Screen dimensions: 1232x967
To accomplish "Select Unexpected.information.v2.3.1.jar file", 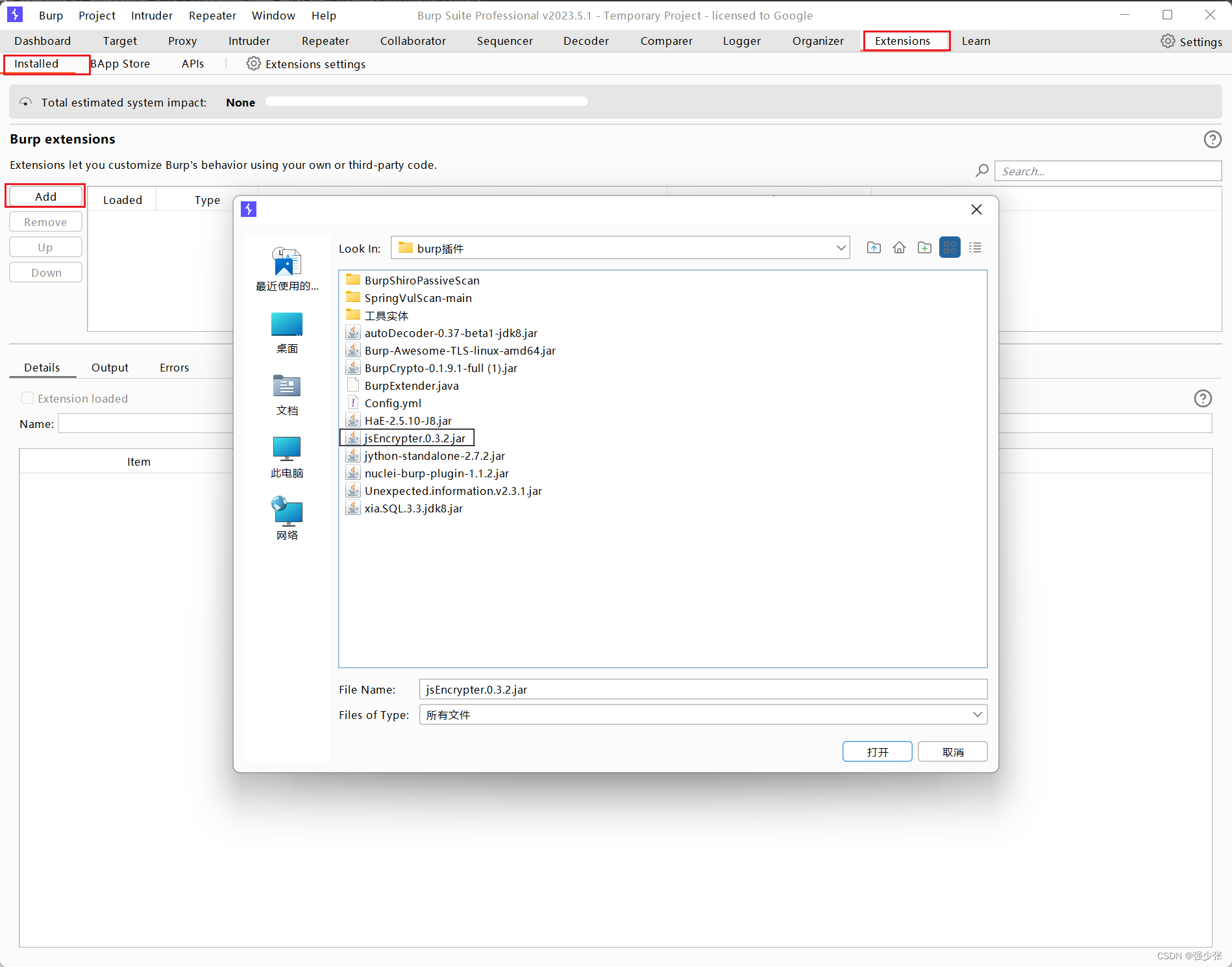I will pos(444,490).
